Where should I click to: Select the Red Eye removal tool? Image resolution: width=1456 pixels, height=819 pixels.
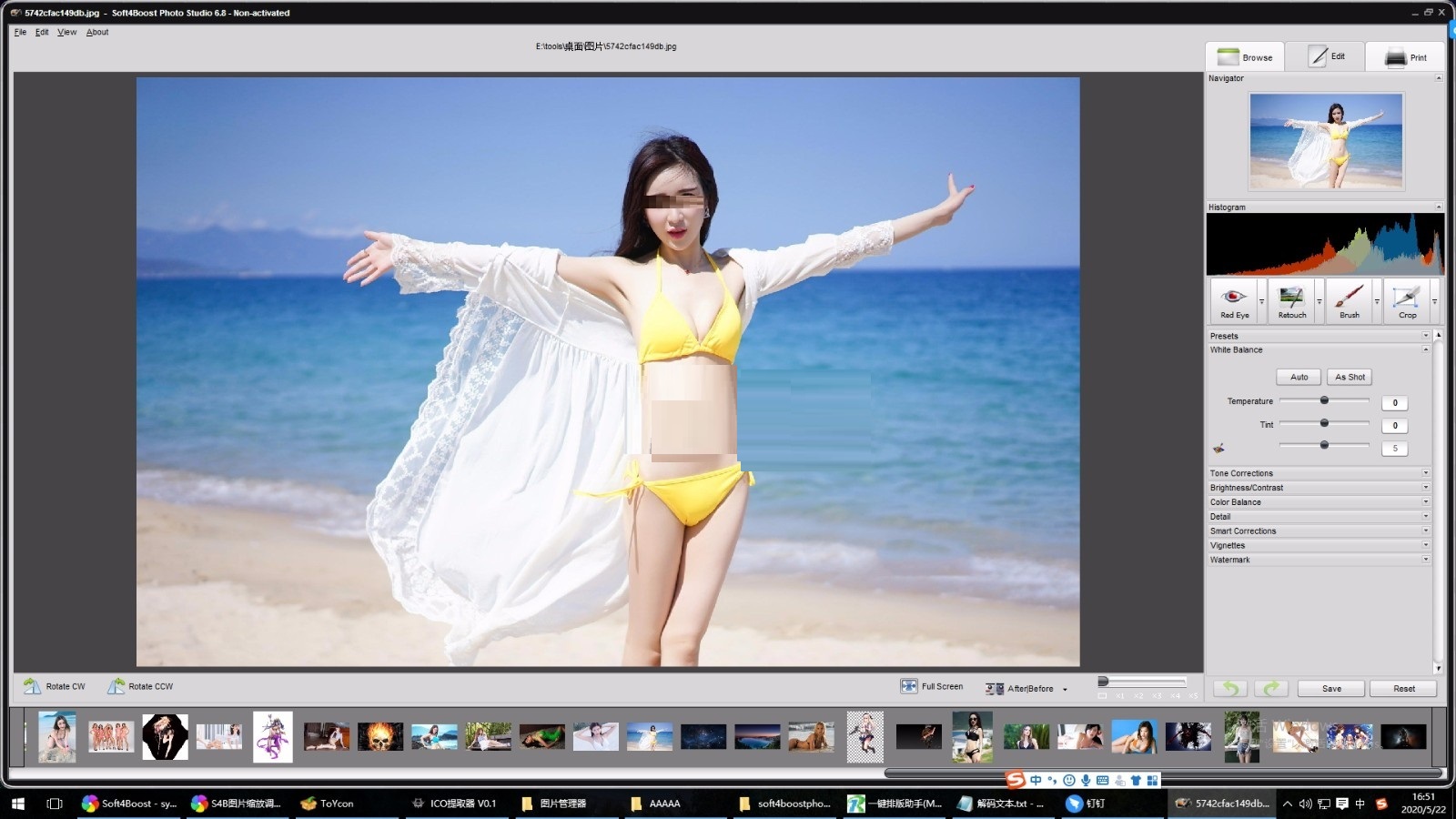coord(1233,301)
